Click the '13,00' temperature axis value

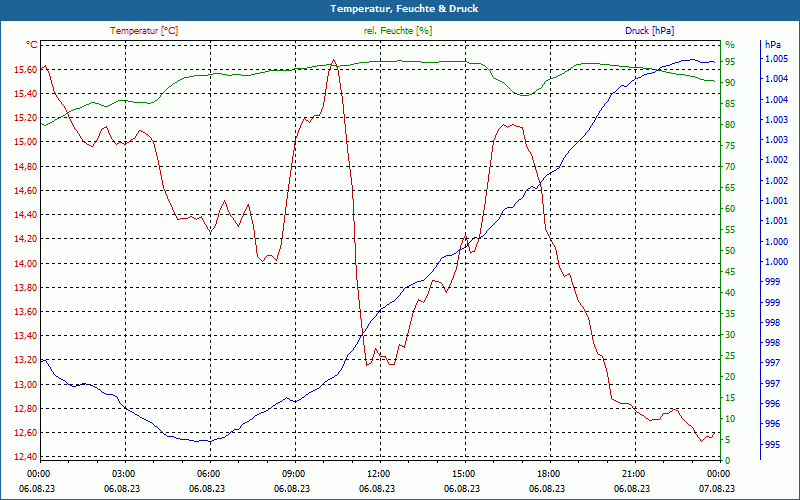25,384
